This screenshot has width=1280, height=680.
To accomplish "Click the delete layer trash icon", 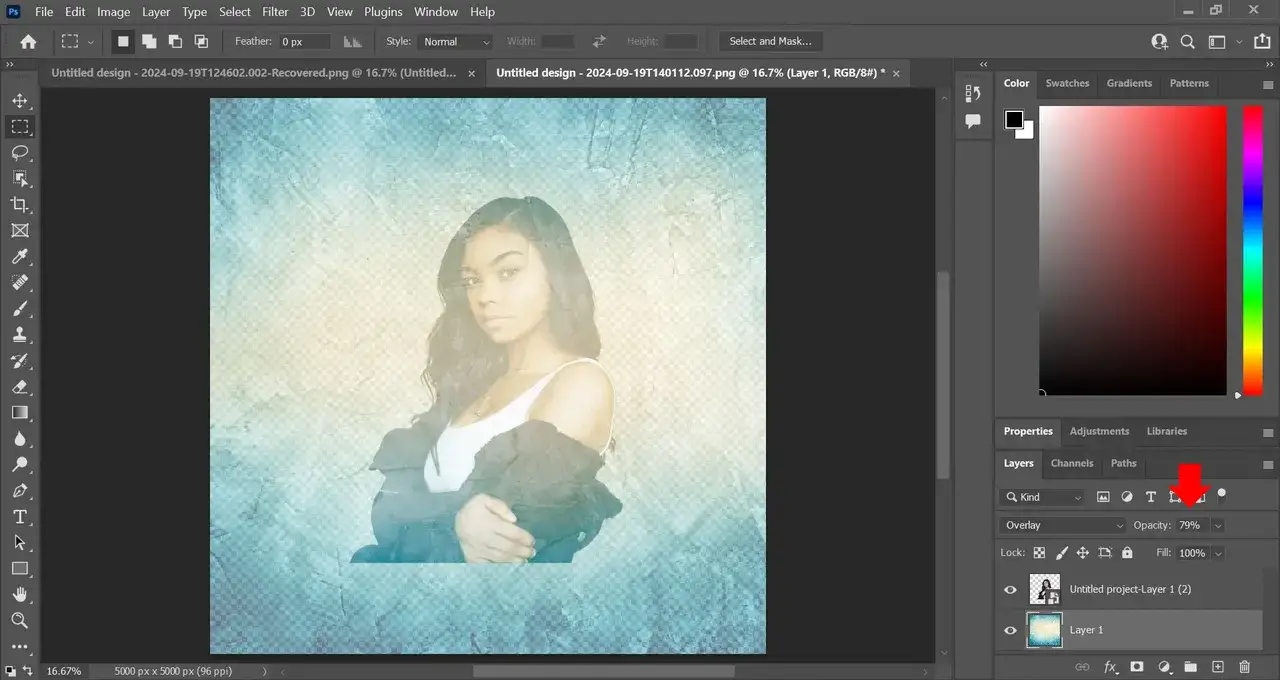I will click(1244, 667).
